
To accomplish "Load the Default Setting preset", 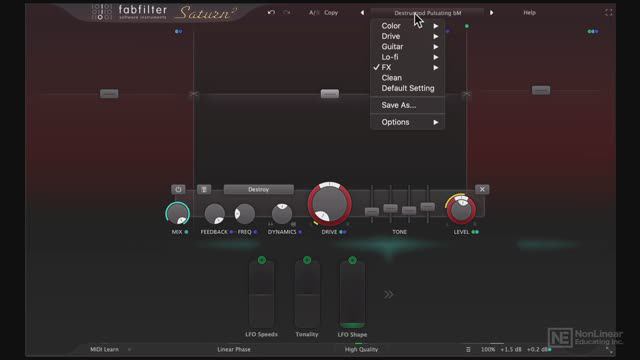I will point(407,88).
